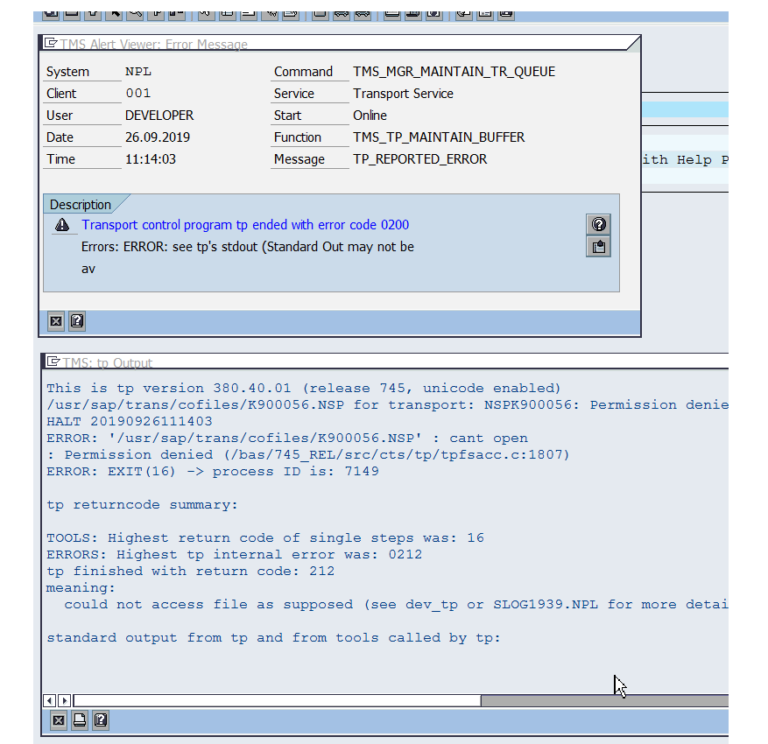Image resolution: width=768 pixels, height=744 pixels.
Task: Click the clipboard long text icon in Description
Action: pyautogui.click(x=598, y=247)
